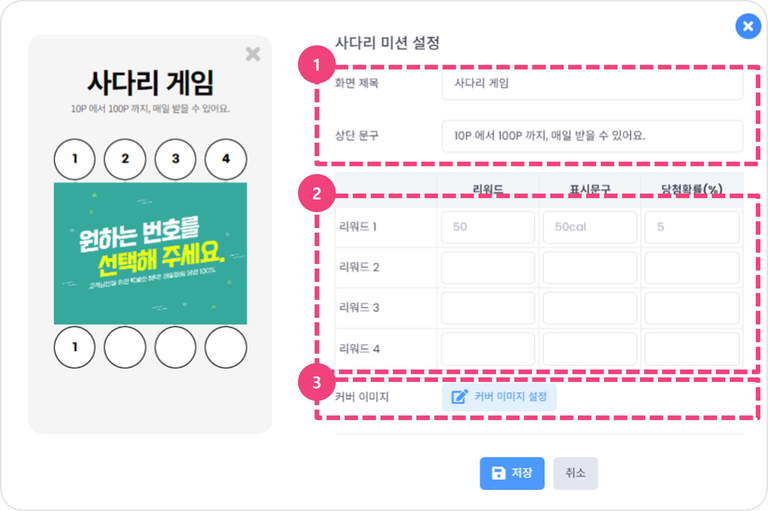Select top ladder circle number 2
768x511 pixels.
(x=125, y=158)
